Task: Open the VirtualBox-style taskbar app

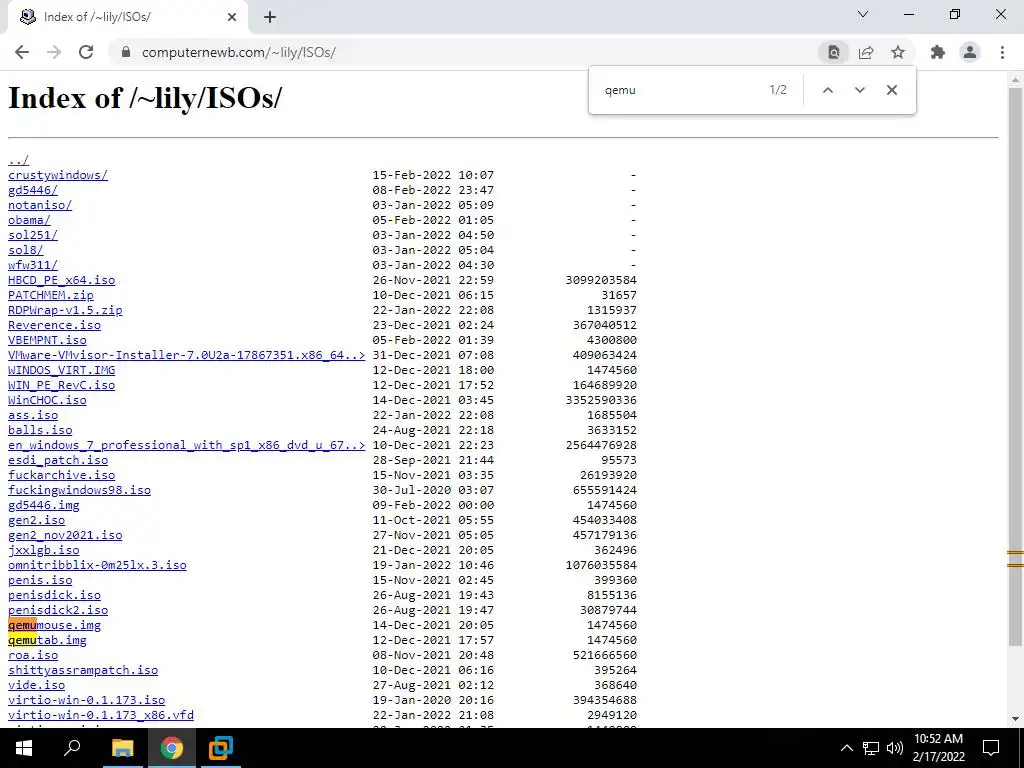Action: tap(221, 748)
